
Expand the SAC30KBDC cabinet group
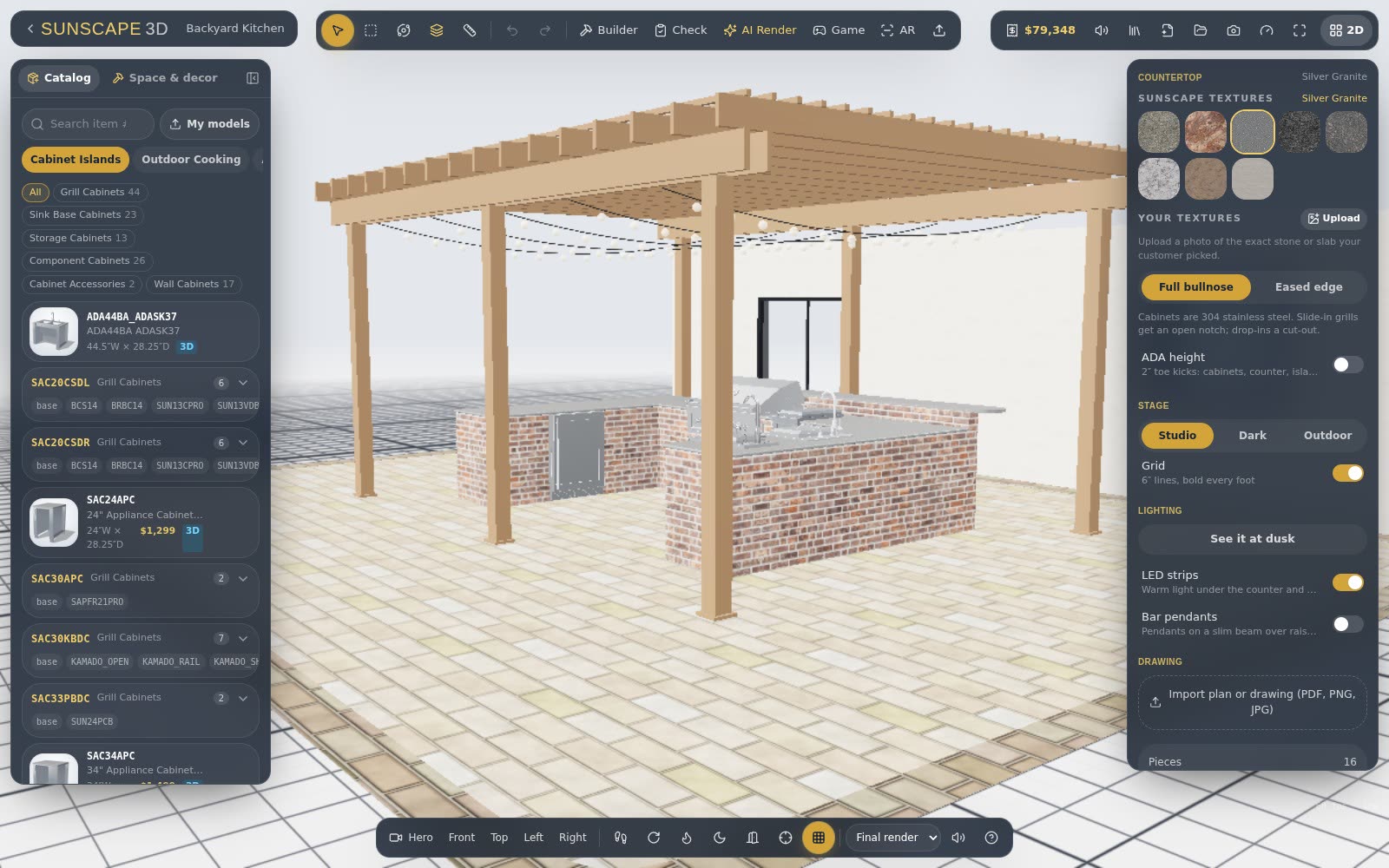coord(243,639)
